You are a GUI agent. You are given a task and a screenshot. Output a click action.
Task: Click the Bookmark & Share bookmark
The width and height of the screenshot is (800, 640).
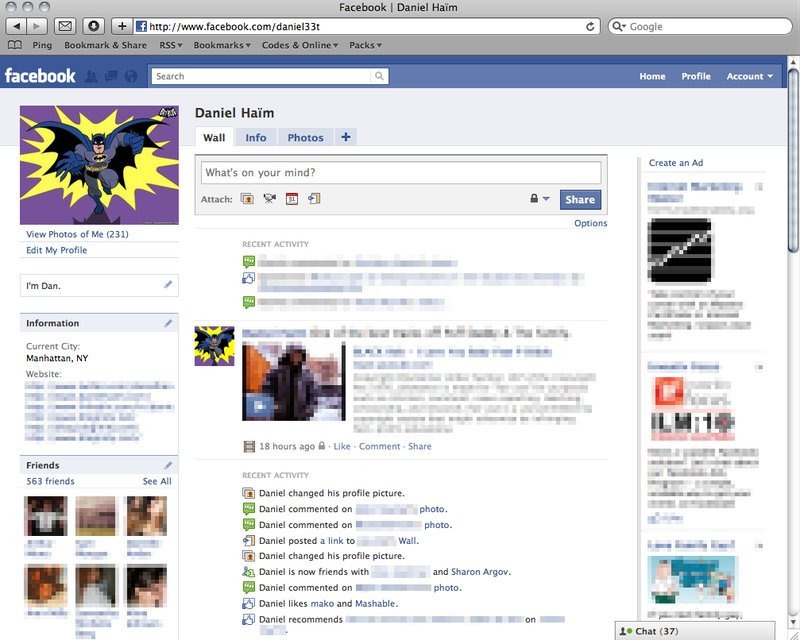click(x=105, y=45)
